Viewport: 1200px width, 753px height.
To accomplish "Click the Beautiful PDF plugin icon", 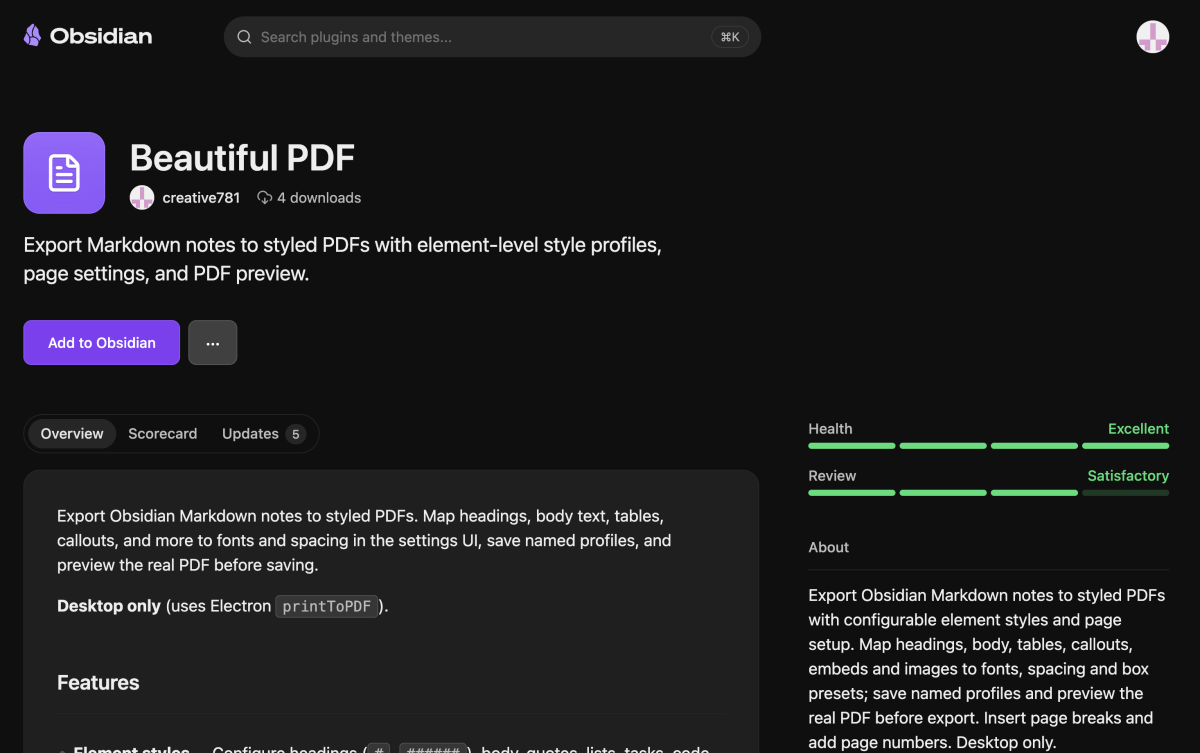I will click(x=64, y=173).
